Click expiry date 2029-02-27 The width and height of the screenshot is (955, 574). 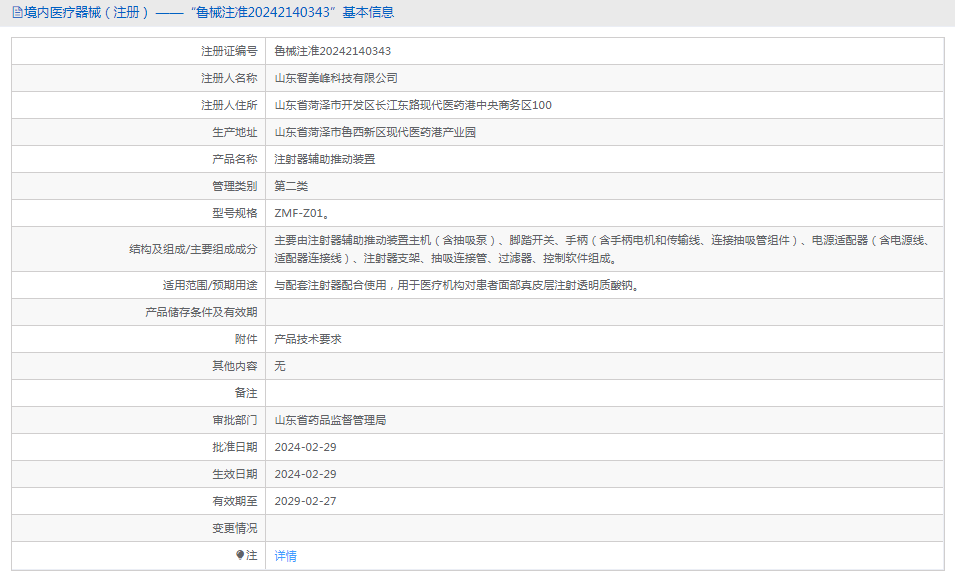(x=305, y=501)
